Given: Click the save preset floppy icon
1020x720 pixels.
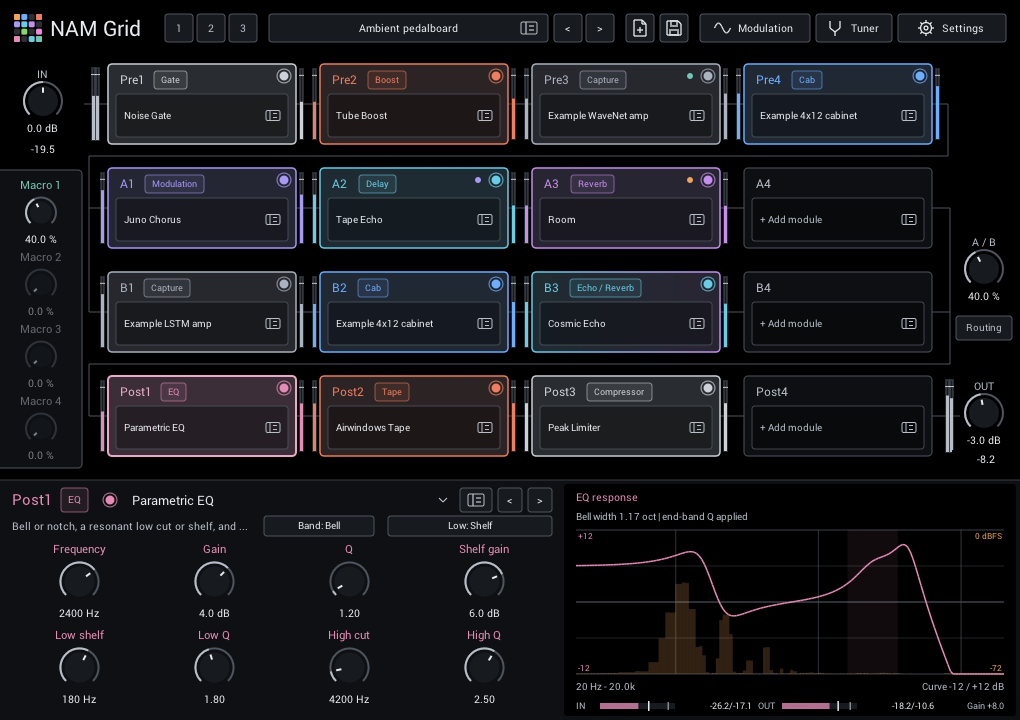Looking at the screenshot, I should [x=674, y=28].
